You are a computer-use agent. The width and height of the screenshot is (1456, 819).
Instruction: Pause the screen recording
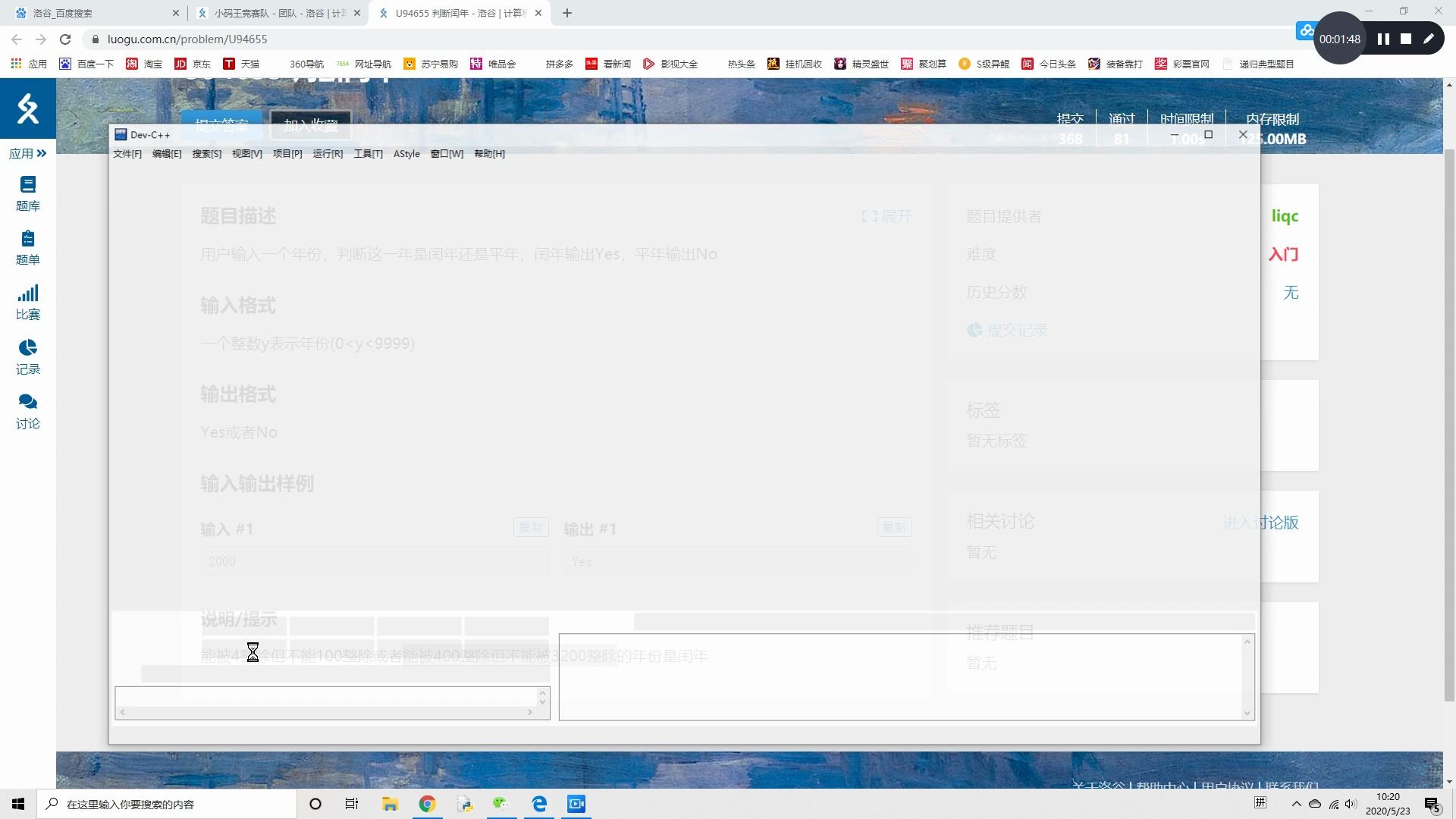click(x=1383, y=39)
